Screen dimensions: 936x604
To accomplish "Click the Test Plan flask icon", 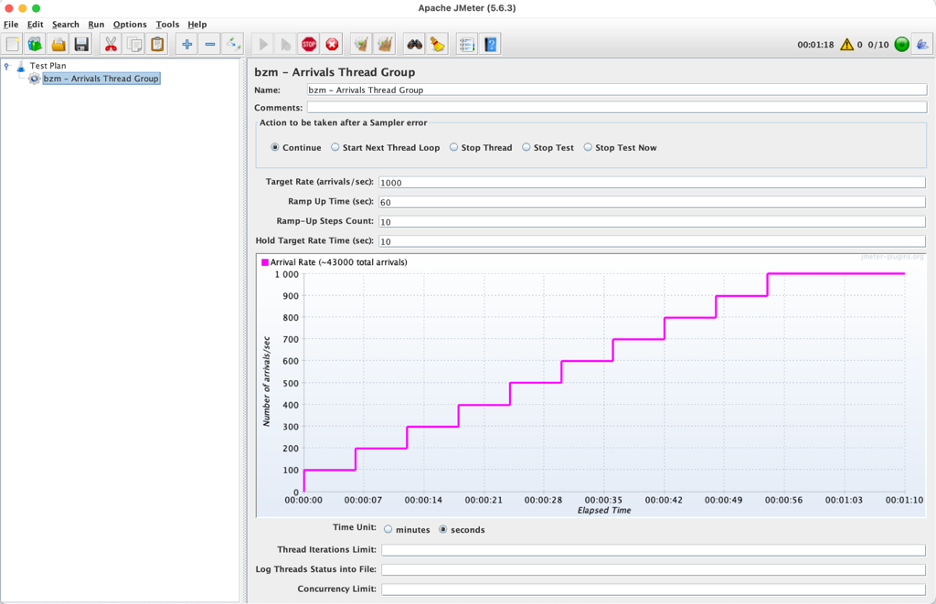I will point(21,66).
